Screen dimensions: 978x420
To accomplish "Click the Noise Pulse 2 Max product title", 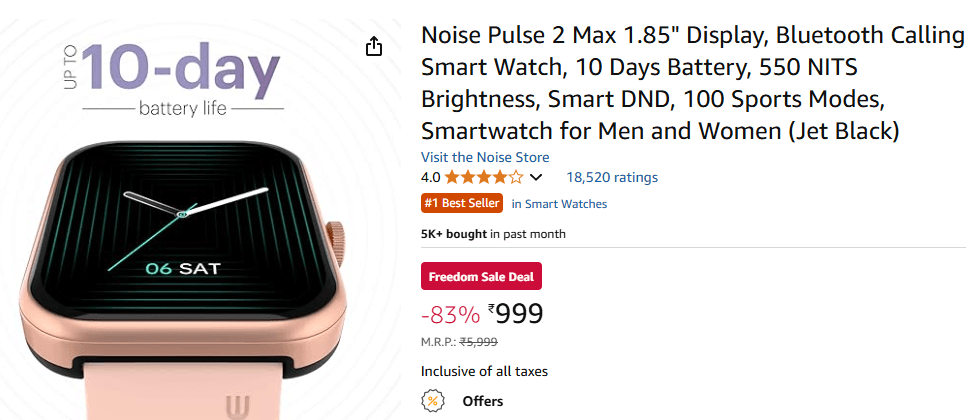I will click(x=692, y=83).
